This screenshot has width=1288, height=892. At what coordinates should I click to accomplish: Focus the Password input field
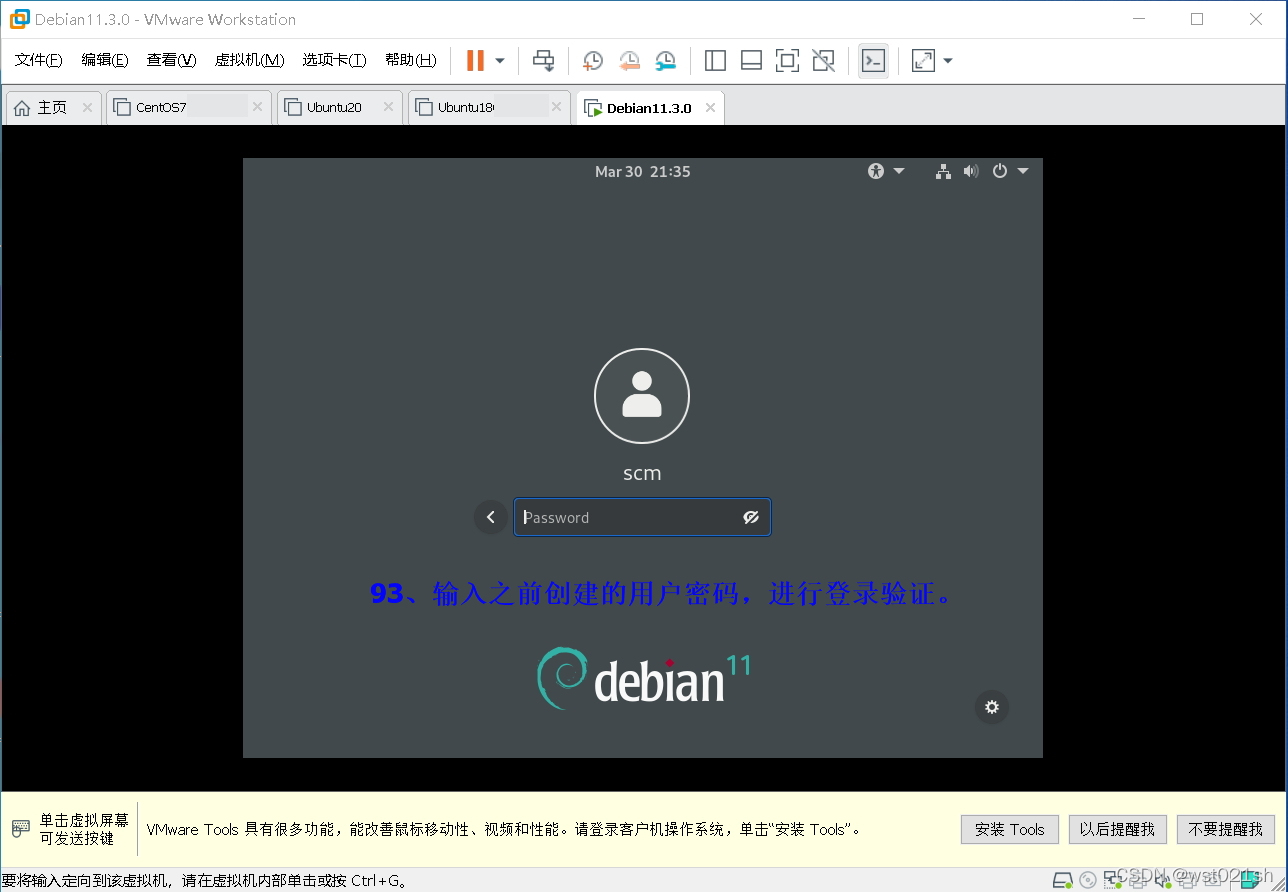coord(642,517)
